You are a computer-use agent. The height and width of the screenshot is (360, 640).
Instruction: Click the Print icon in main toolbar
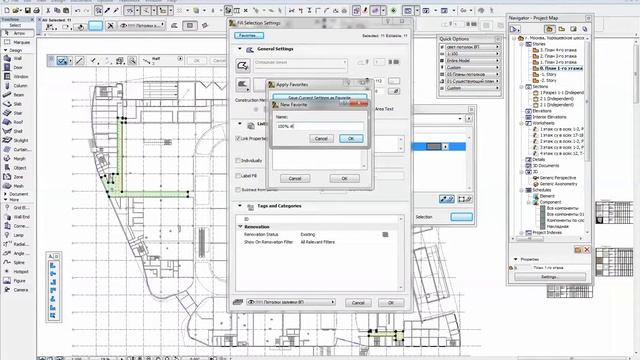click(x=36, y=10)
